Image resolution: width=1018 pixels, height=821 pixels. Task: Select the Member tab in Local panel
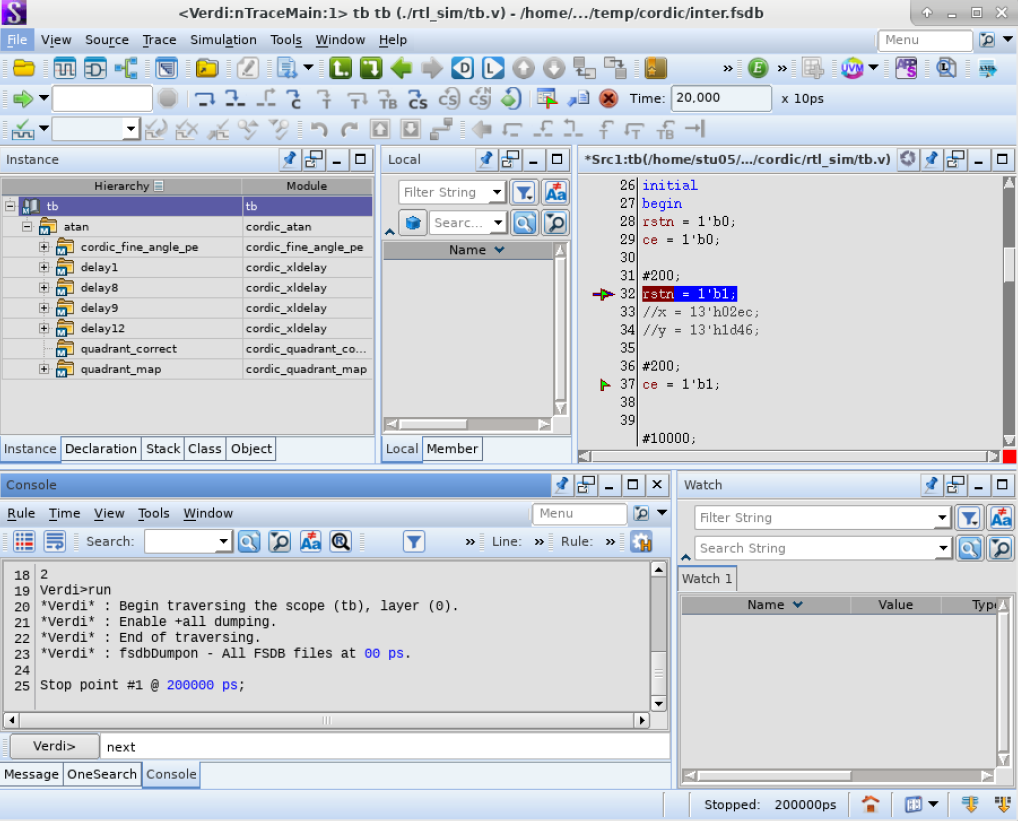(x=452, y=448)
